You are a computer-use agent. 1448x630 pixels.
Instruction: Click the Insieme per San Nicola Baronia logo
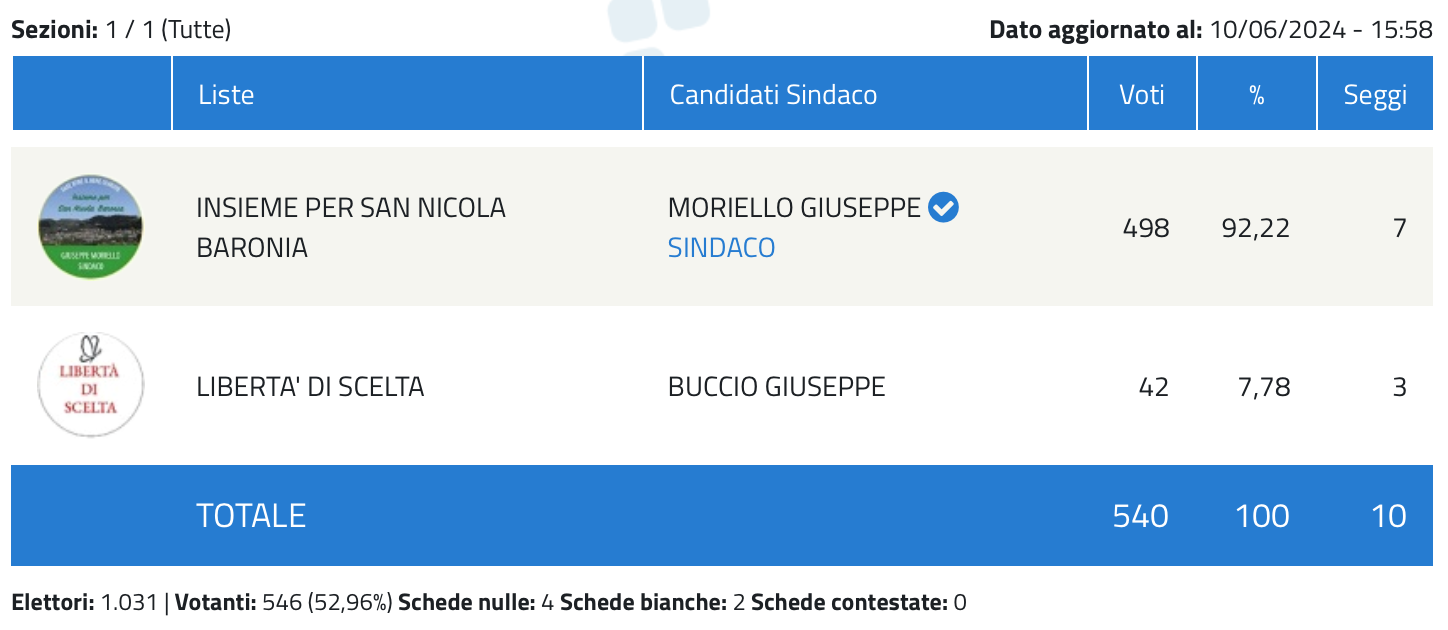pos(91,227)
